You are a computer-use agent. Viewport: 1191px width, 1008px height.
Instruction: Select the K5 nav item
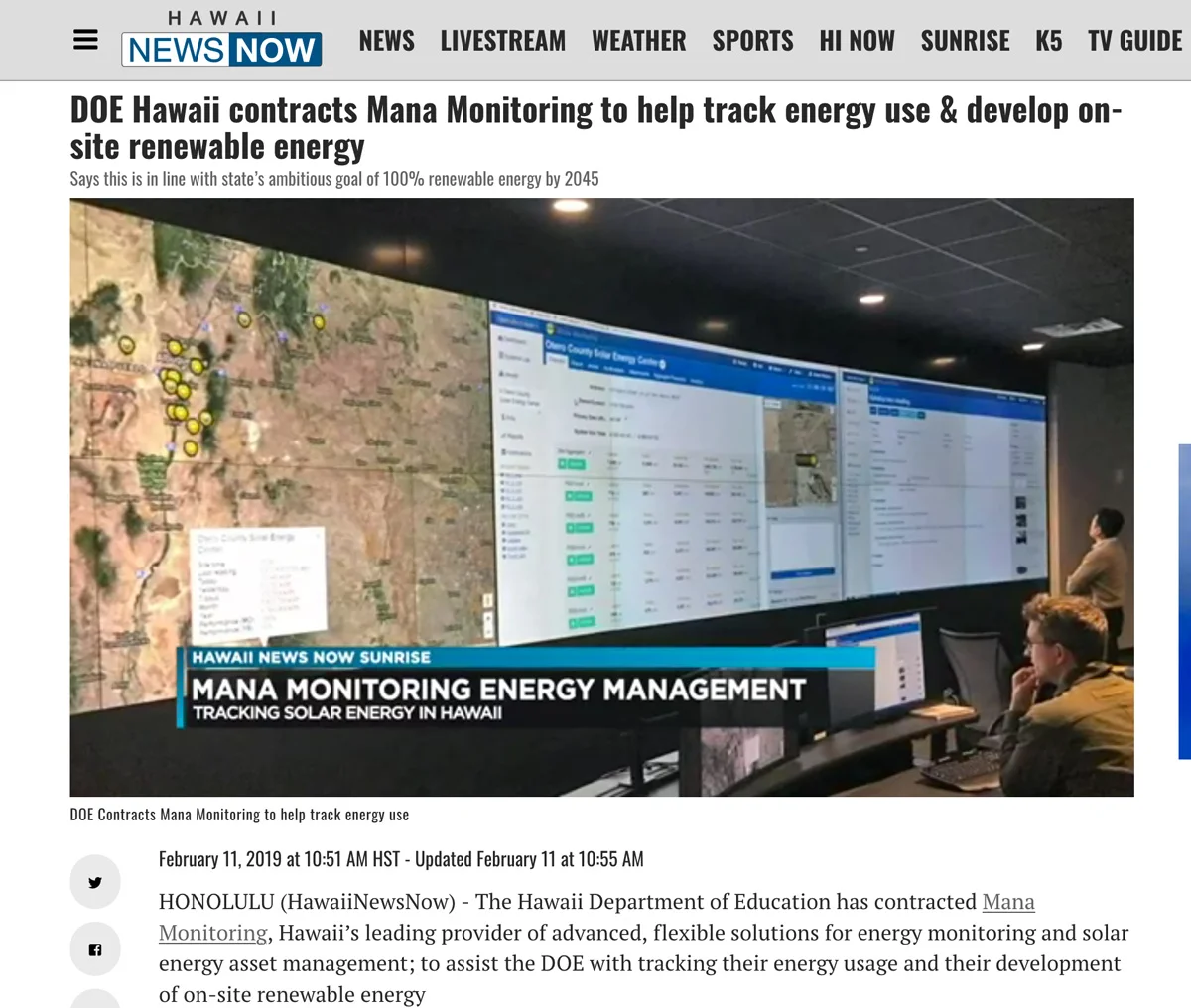pos(1049,41)
